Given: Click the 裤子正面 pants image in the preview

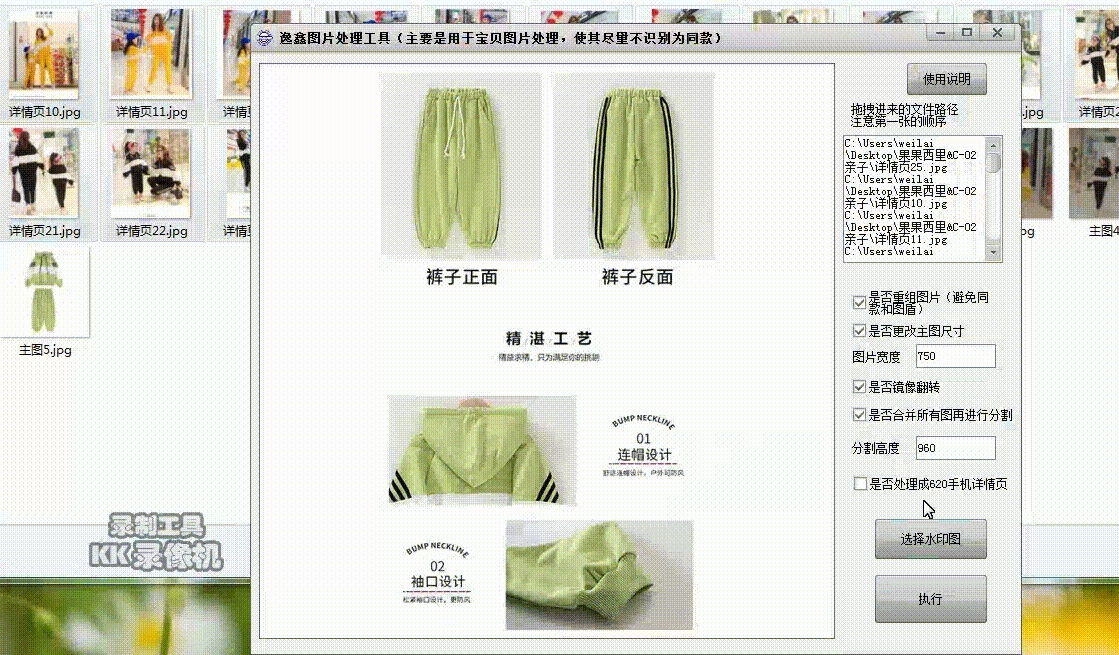Looking at the screenshot, I should coord(461,166).
